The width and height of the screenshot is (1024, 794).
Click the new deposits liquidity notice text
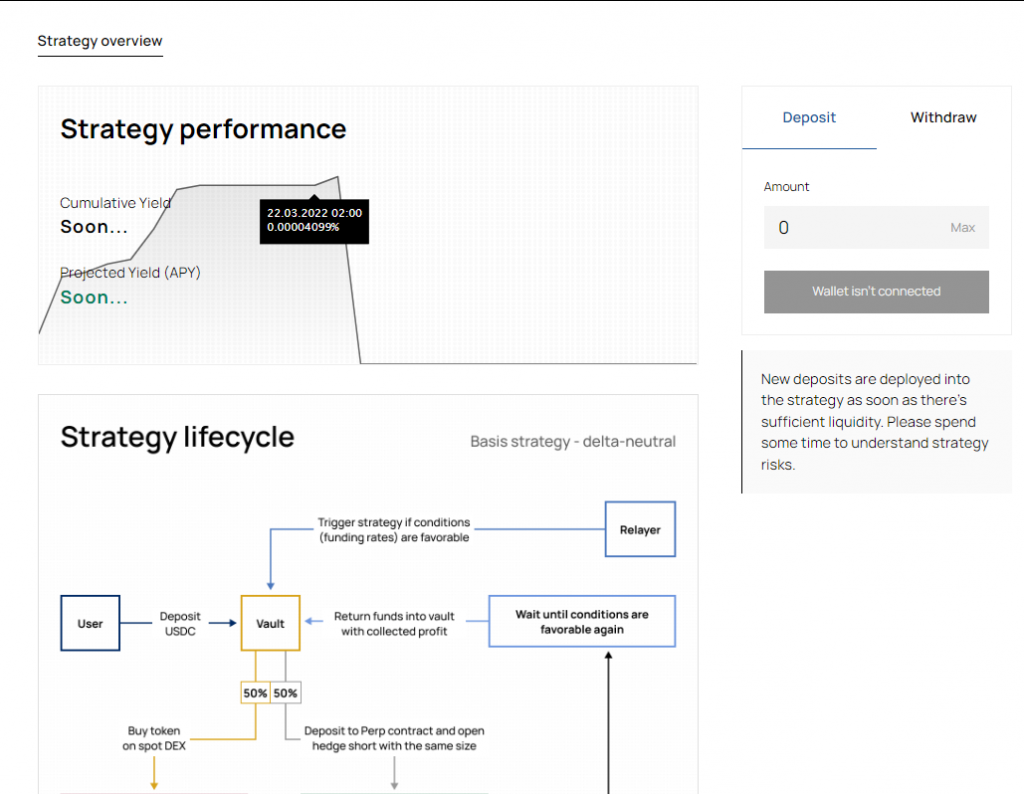tap(874, 422)
